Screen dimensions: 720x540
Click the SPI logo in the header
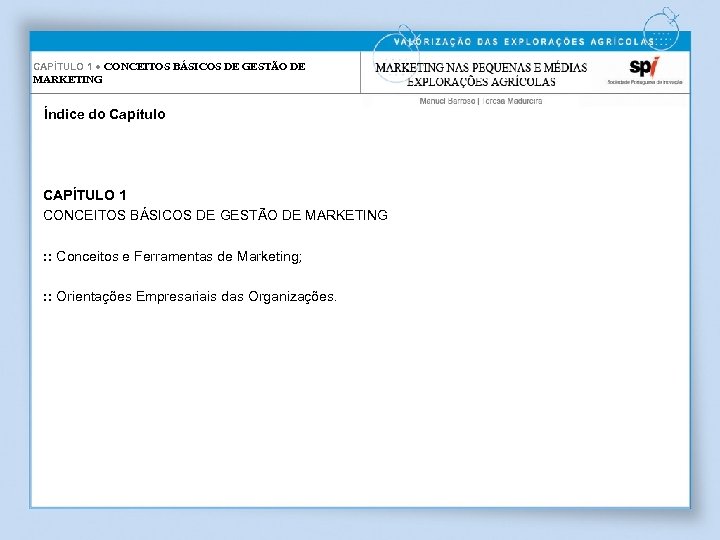(x=644, y=67)
